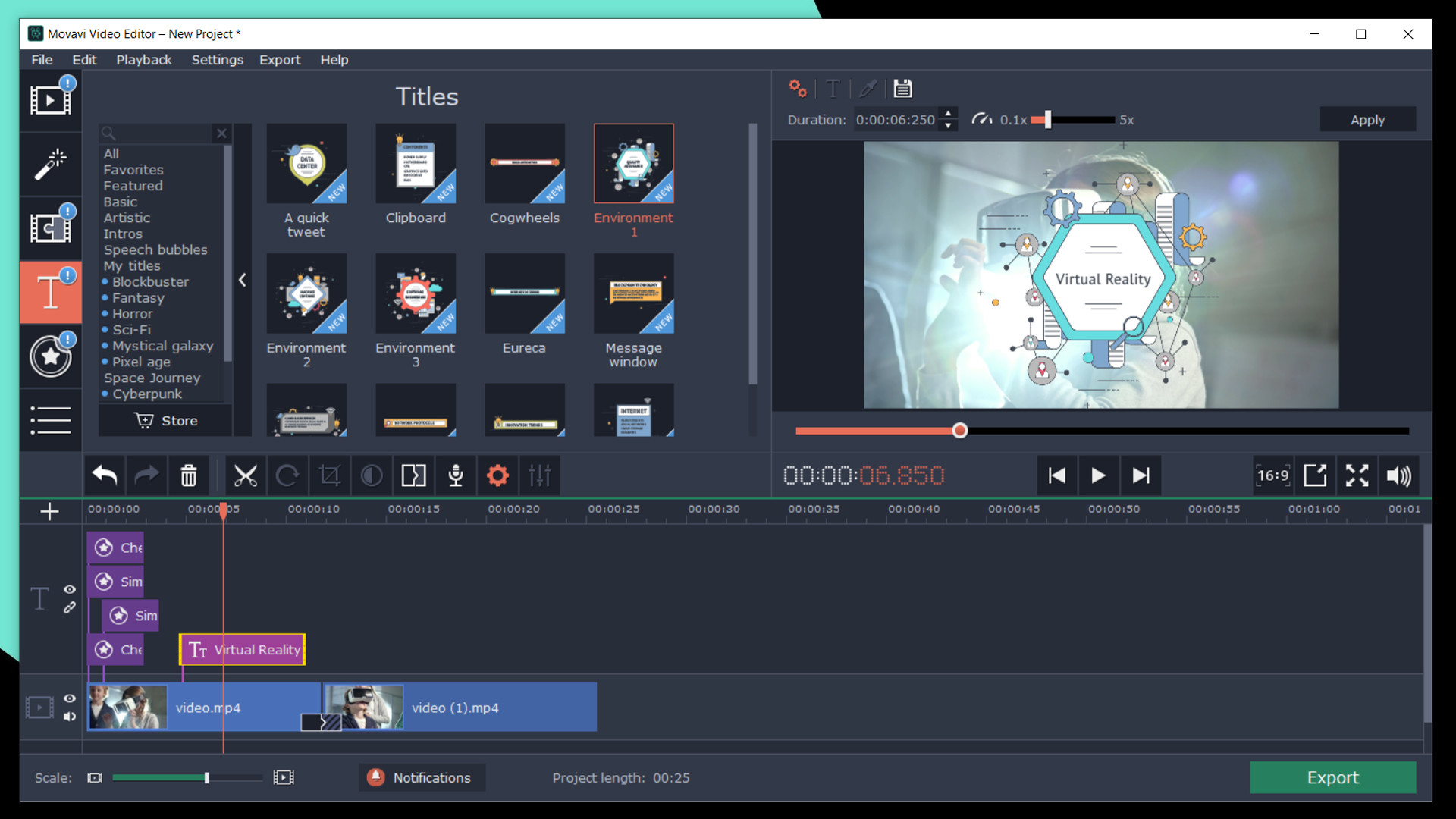Save the title as a preset
1456x819 pixels.
point(902,89)
